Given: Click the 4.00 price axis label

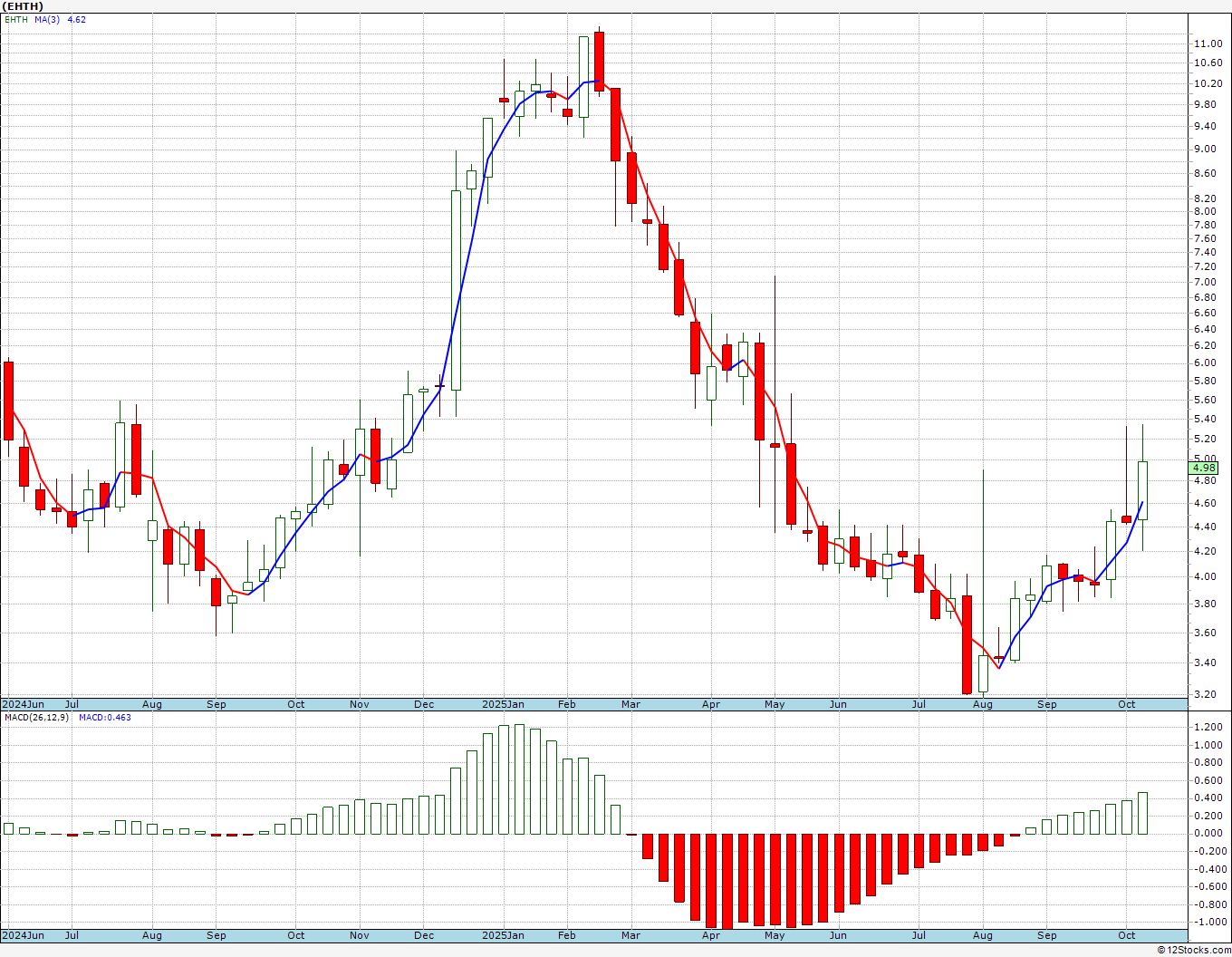Looking at the screenshot, I should click(x=1205, y=576).
